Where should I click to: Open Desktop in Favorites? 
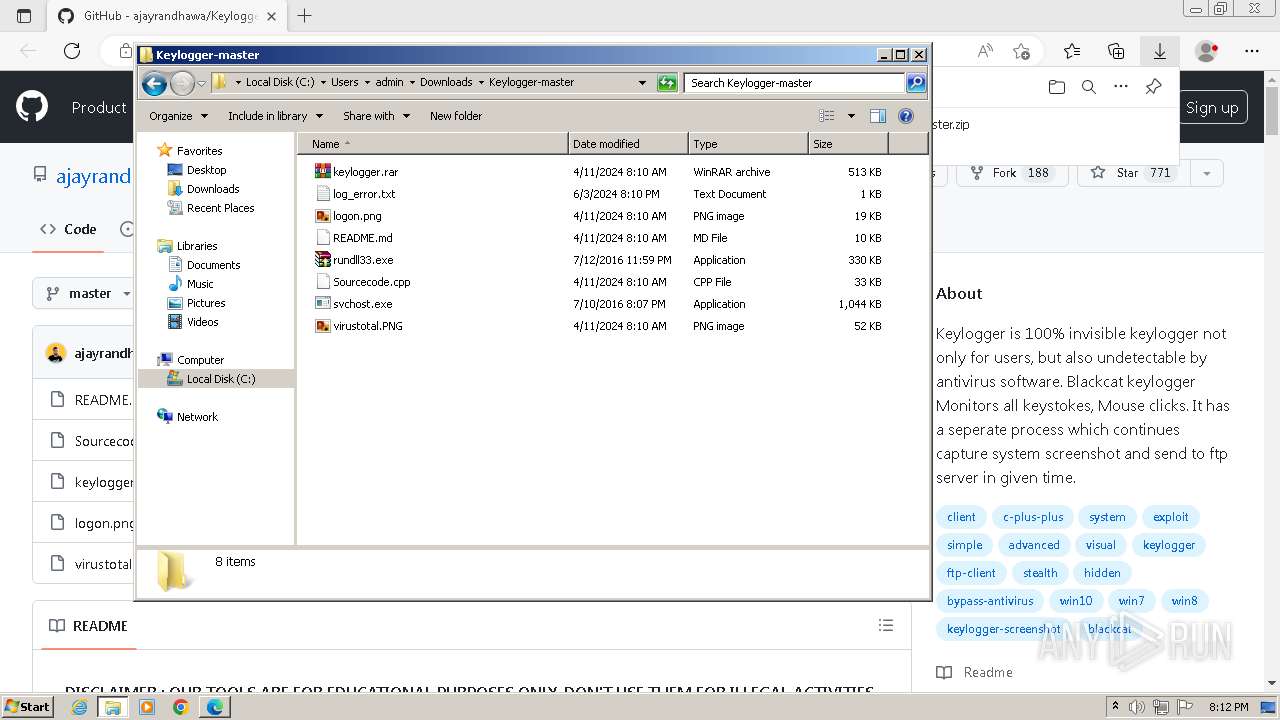point(206,170)
